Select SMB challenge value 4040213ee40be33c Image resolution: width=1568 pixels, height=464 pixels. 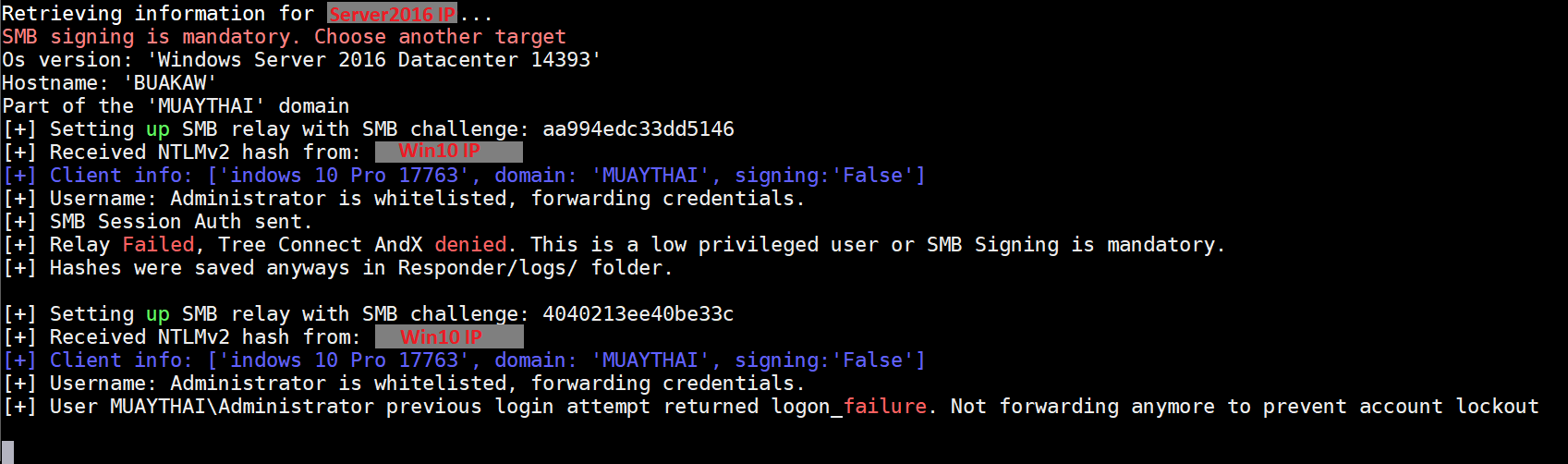(x=638, y=314)
